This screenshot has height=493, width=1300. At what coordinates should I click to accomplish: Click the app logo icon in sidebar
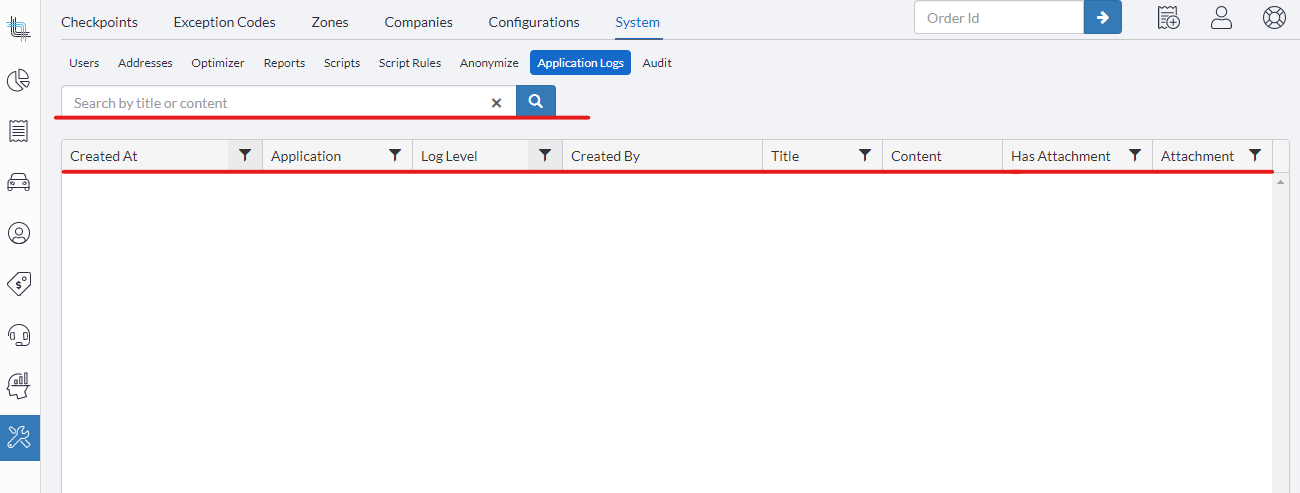pos(19,29)
